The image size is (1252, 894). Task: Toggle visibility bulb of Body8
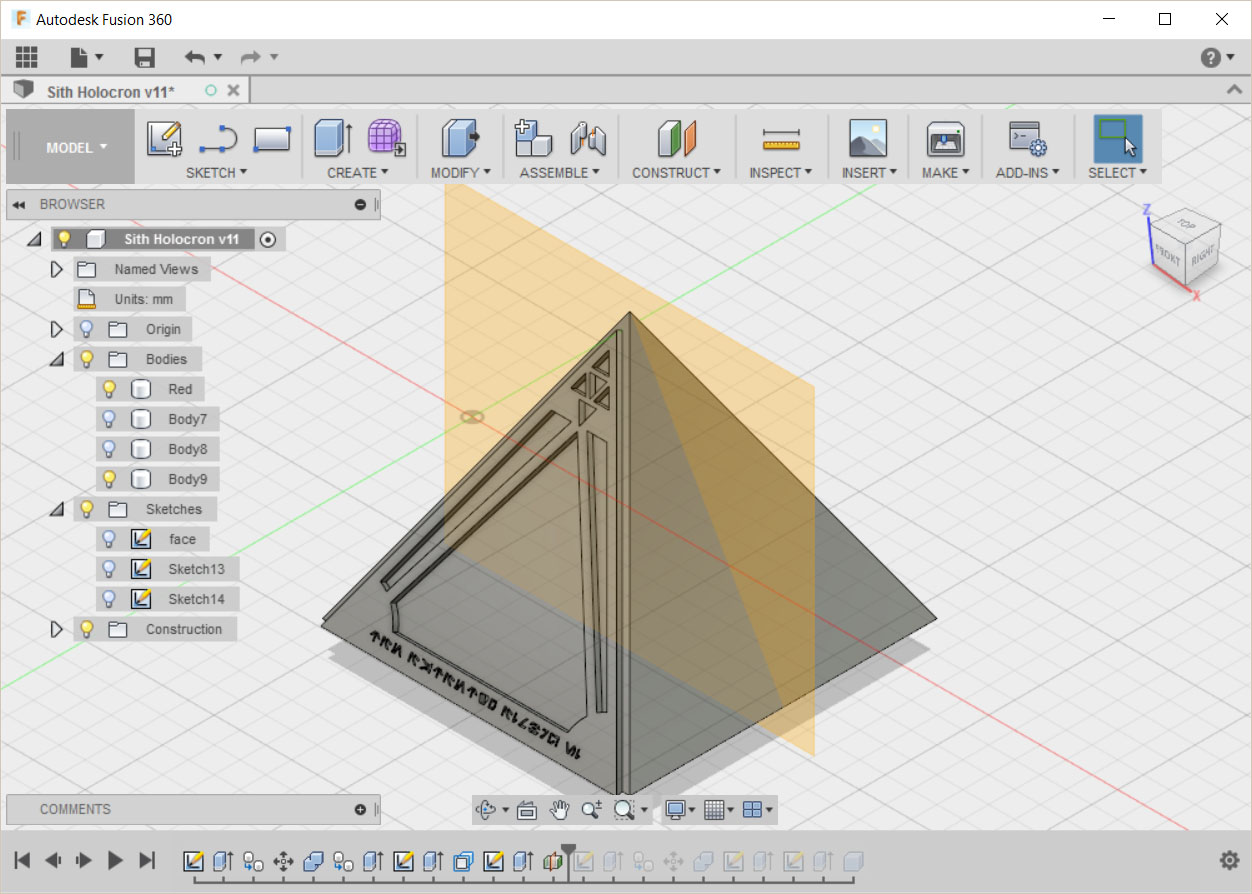[x=110, y=449]
